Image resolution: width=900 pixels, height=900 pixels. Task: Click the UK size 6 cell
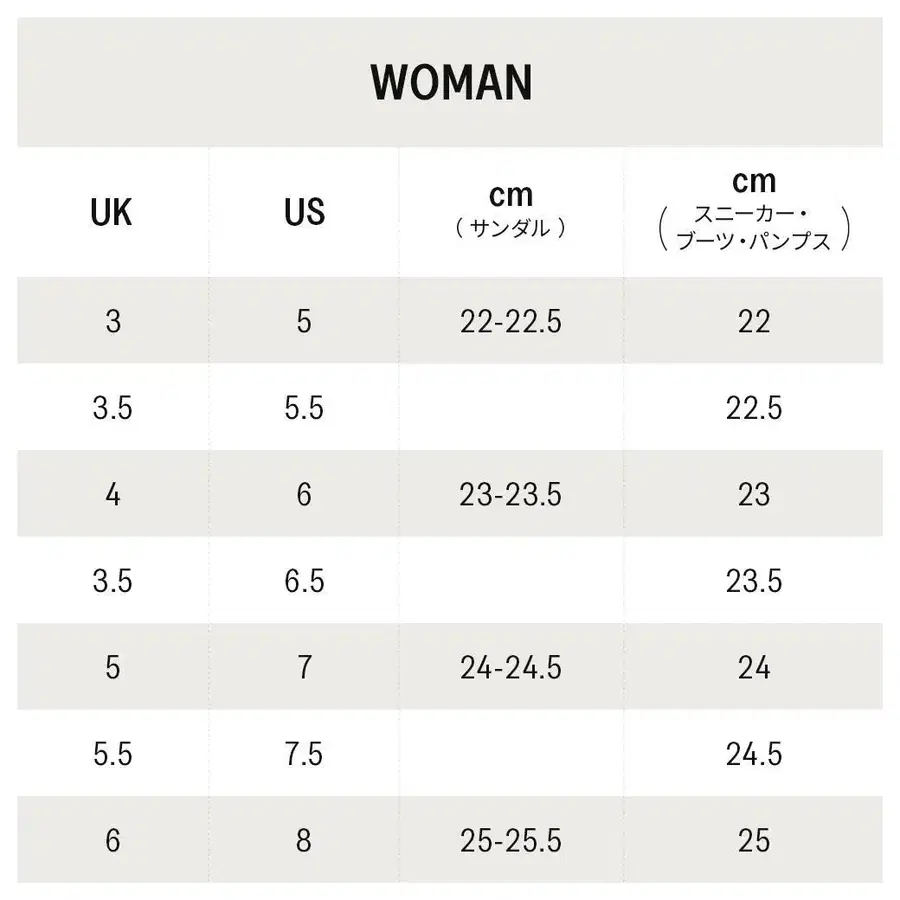112,840
